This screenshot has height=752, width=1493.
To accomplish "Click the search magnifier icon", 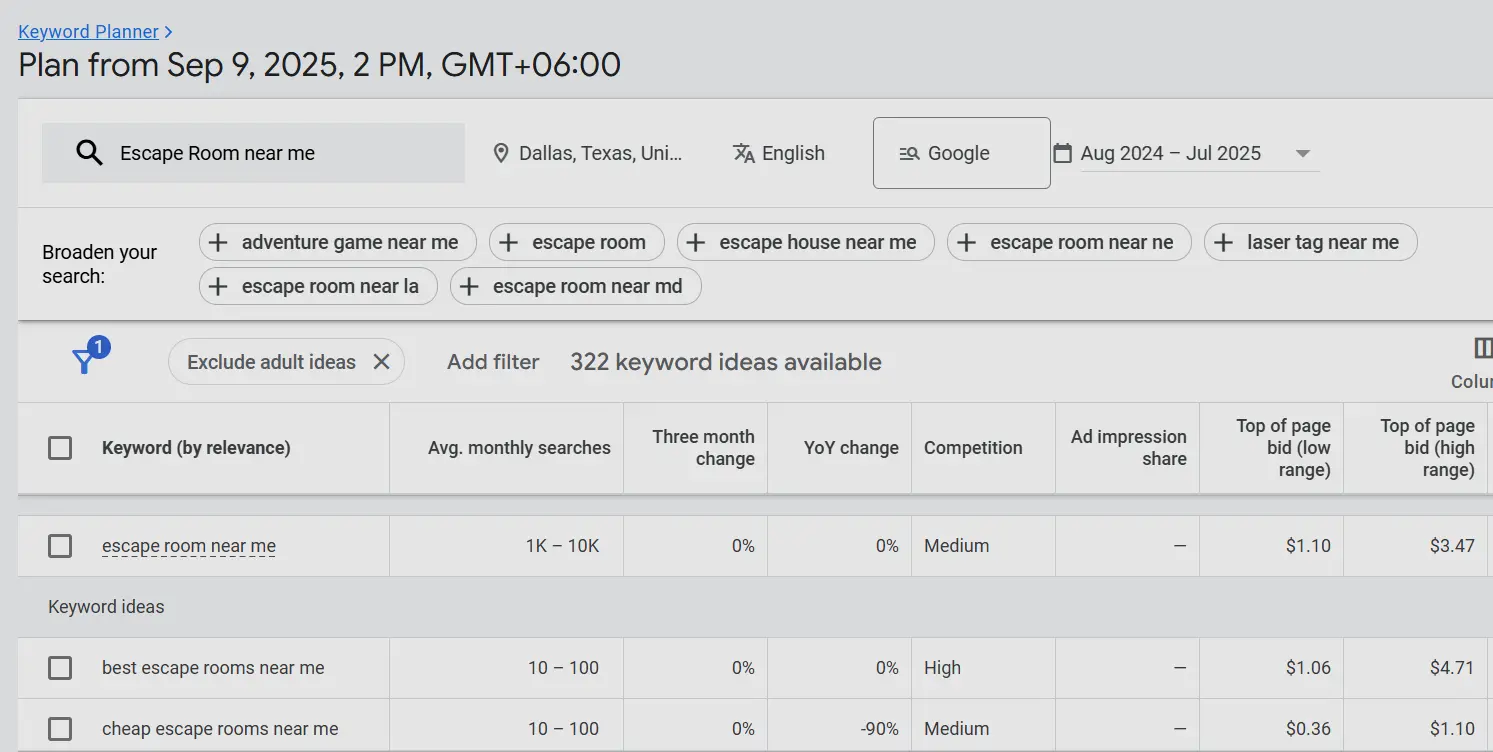I will [x=89, y=152].
